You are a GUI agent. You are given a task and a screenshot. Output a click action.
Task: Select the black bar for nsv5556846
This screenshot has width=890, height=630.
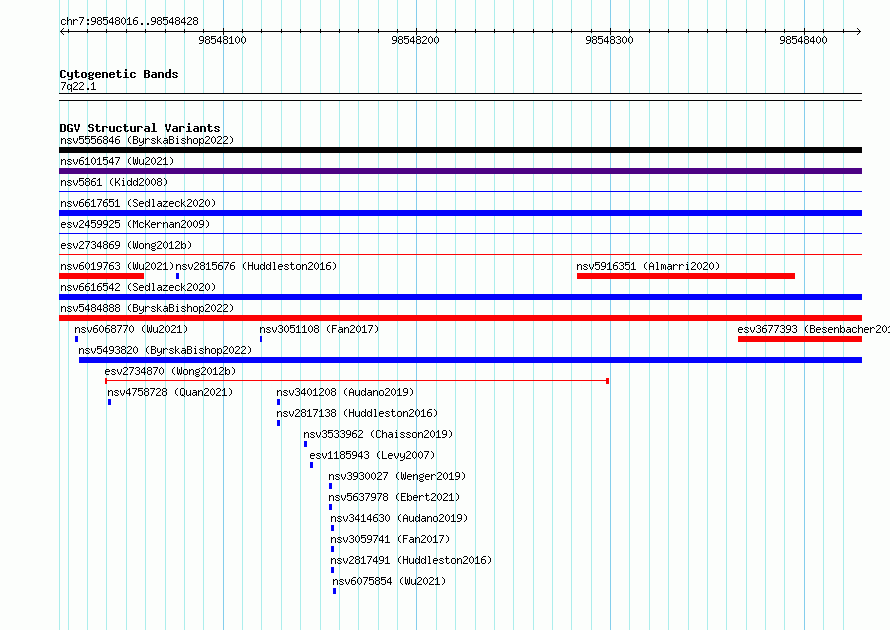pyautogui.click(x=460, y=150)
